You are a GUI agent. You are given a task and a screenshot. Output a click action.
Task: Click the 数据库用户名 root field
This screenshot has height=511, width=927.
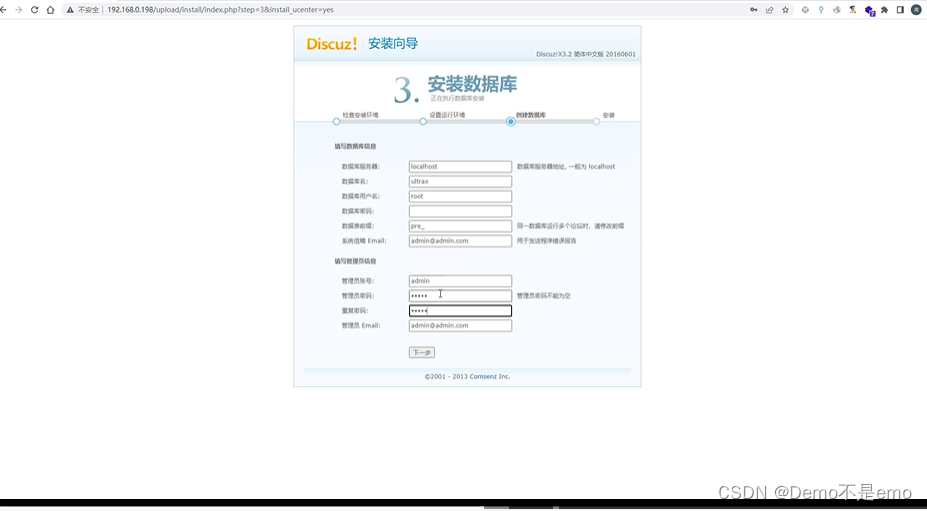point(460,196)
